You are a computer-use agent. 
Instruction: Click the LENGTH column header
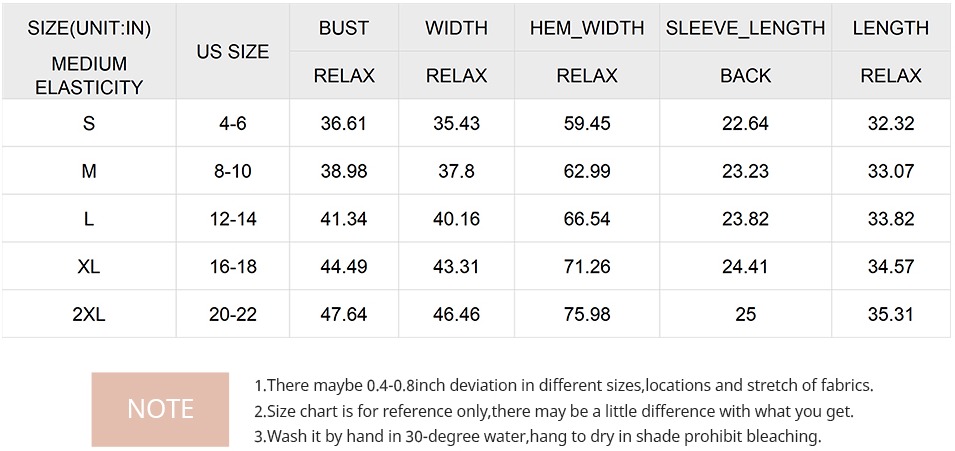(890, 28)
